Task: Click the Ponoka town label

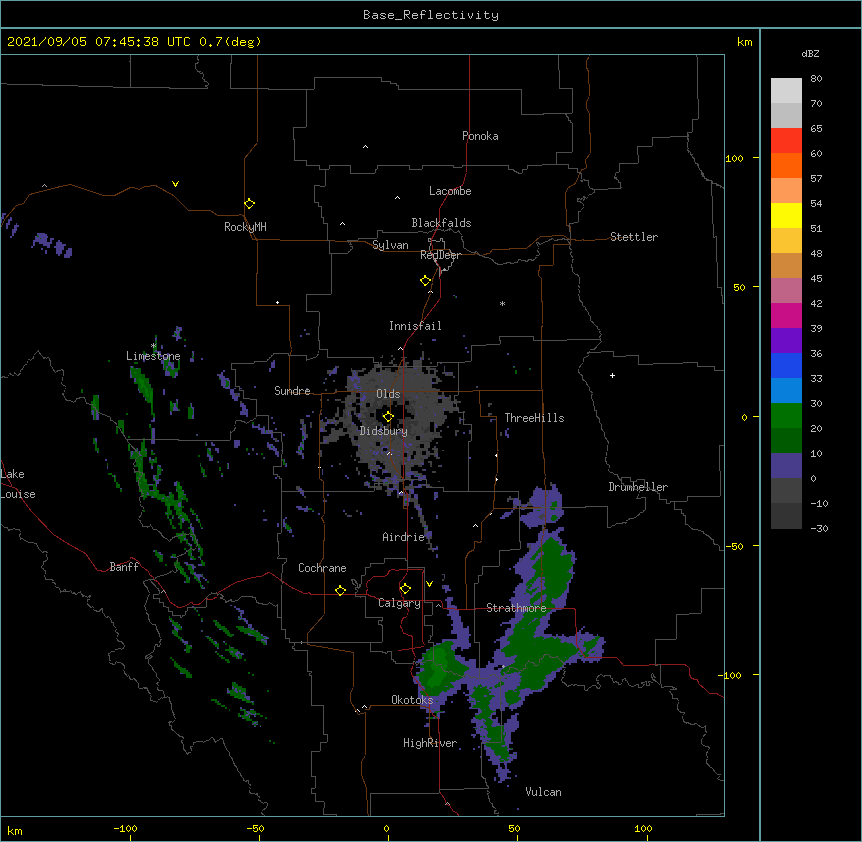Action: coord(480,136)
